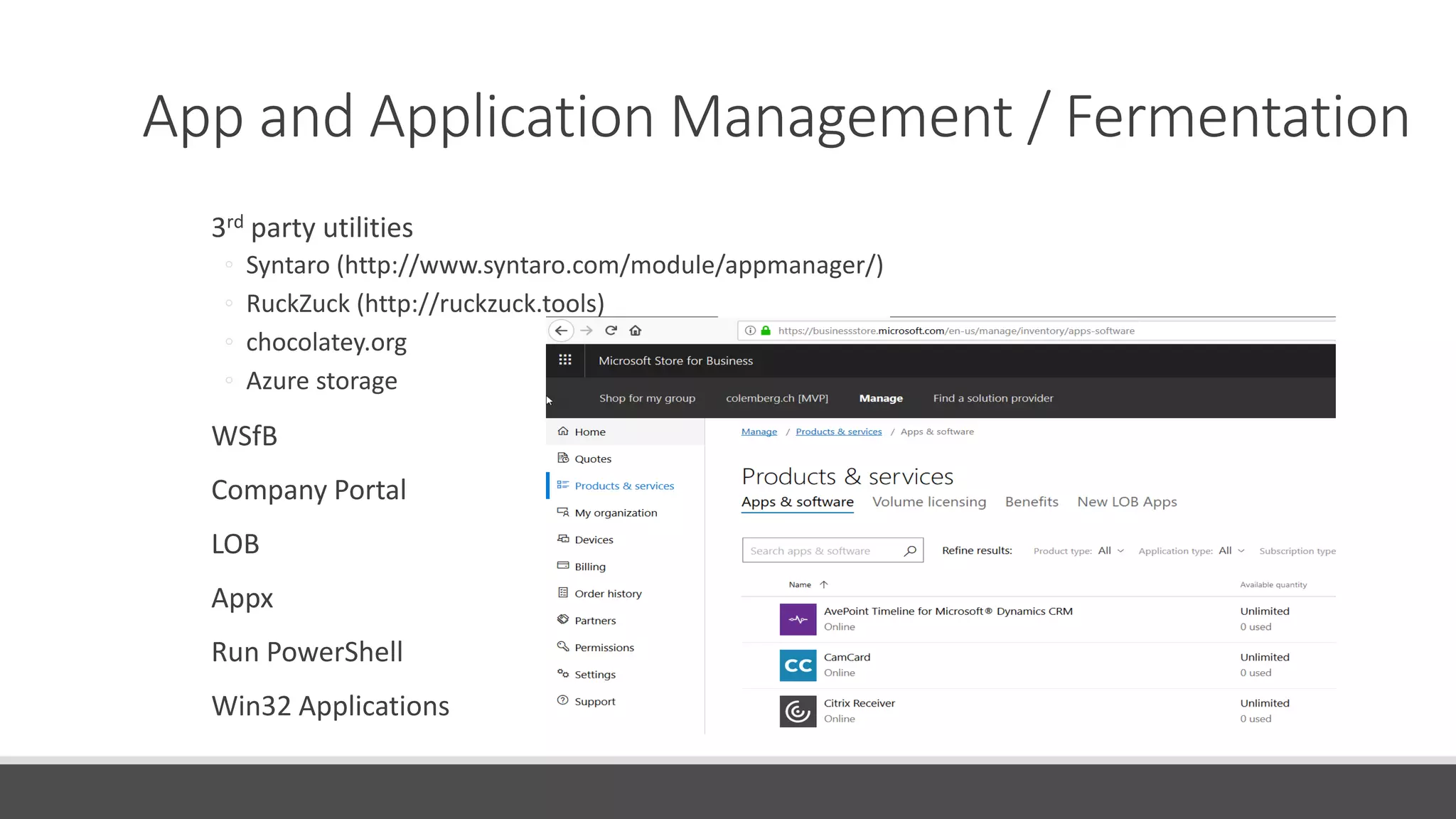Go to the browser home icon
The image size is (1456, 819).
(x=636, y=331)
